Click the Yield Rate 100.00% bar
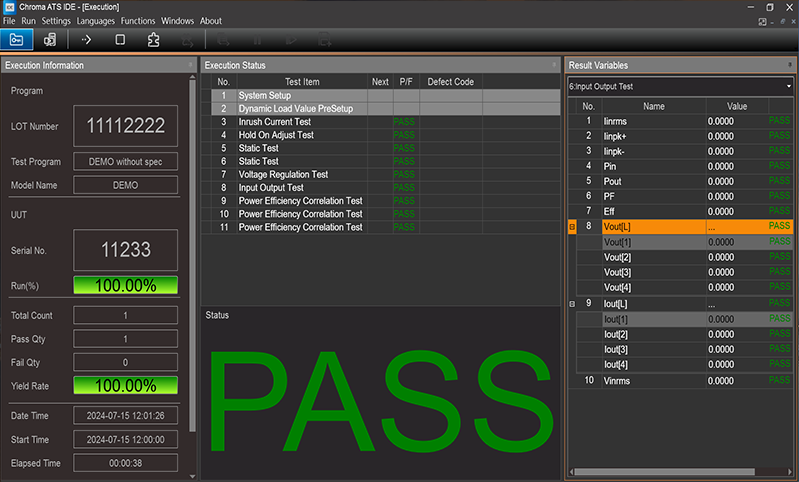Screen dimensions: 799x482 (x=125, y=385)
